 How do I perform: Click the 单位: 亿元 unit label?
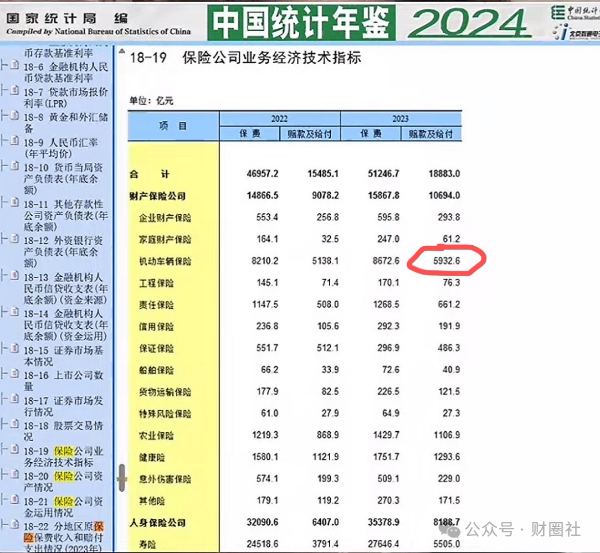click(151, 101)
